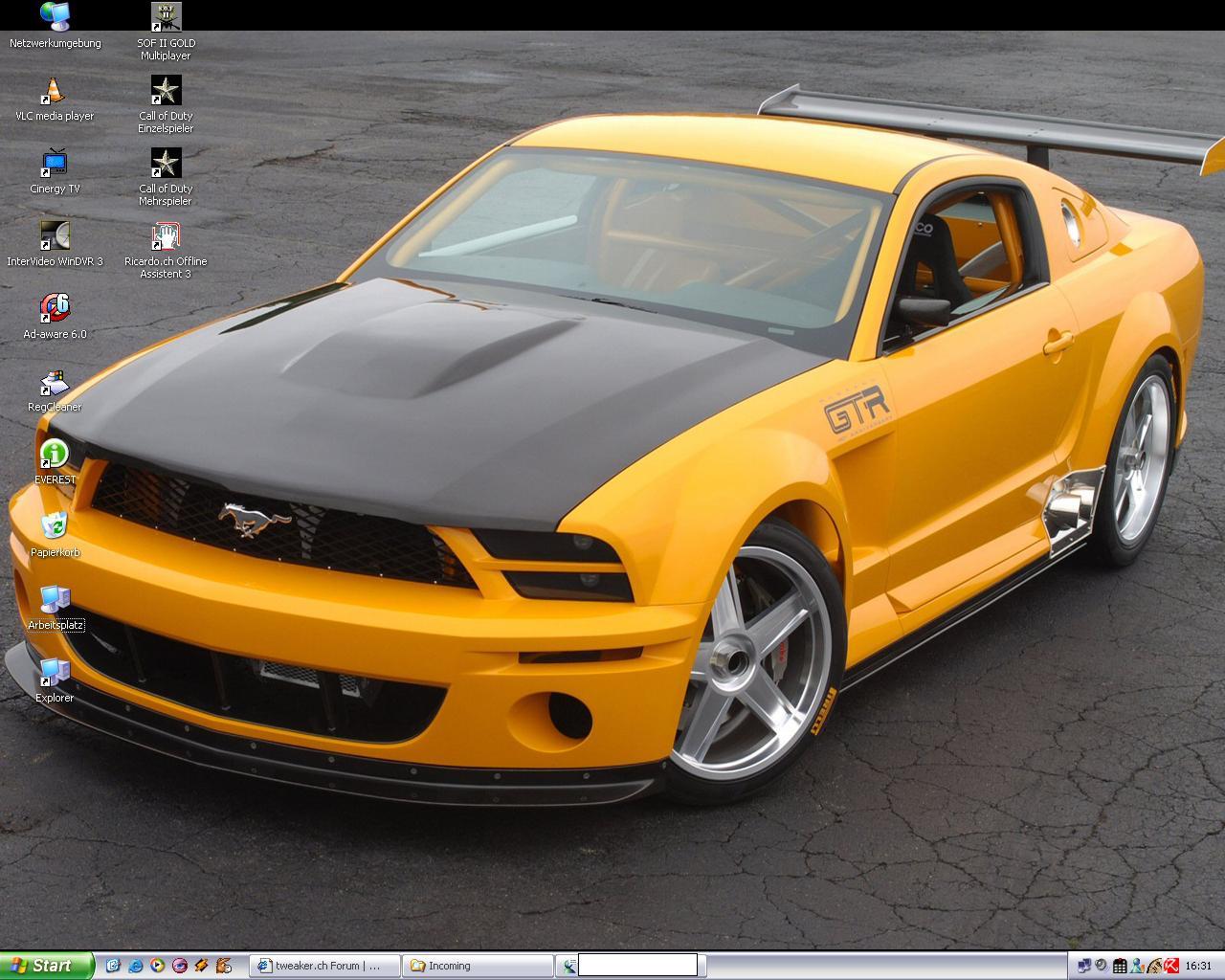Select the Call of Duty Einzelspieler shortcut
The height and width of the screenshot is (980, 1225).
coord(166,92)
